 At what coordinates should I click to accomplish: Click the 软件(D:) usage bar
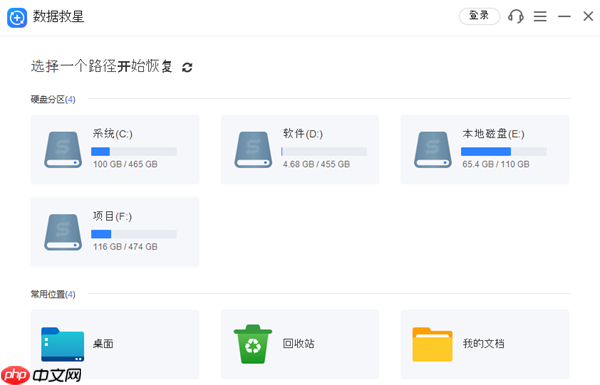[x=324, y=152]
